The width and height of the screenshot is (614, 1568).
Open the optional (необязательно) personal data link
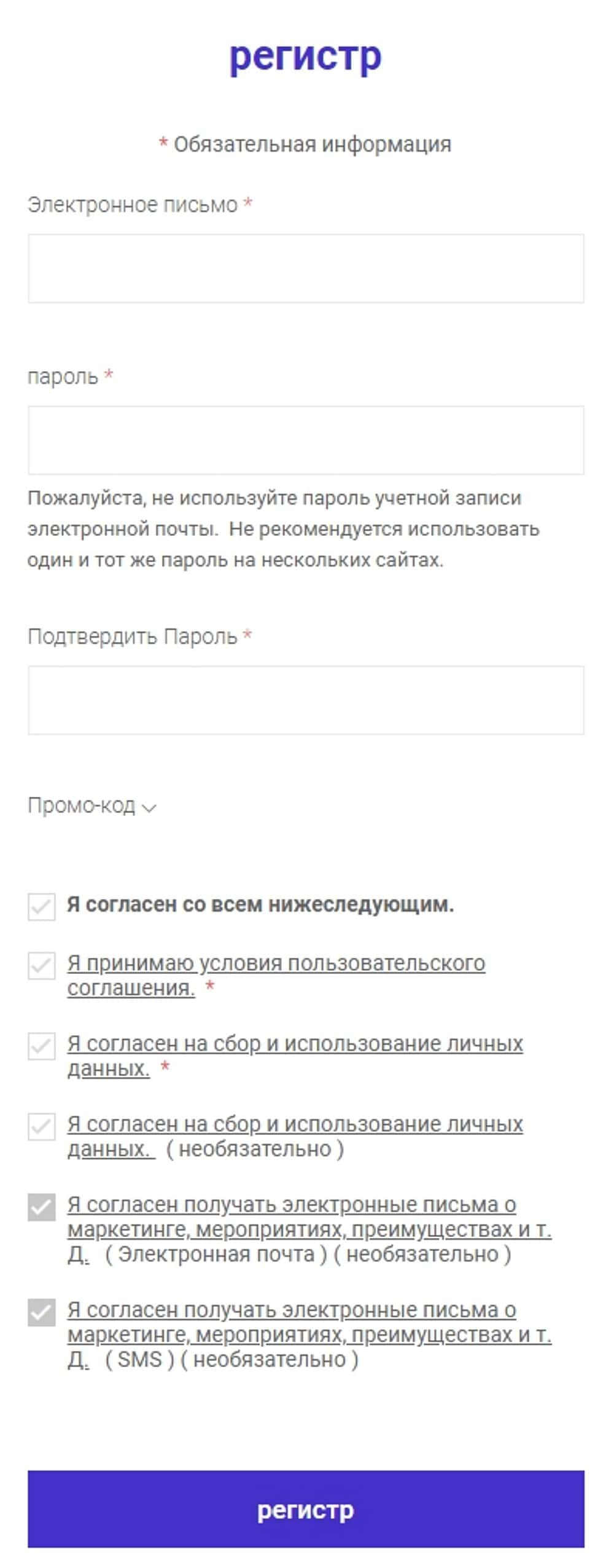click(x=295, y=1124)
